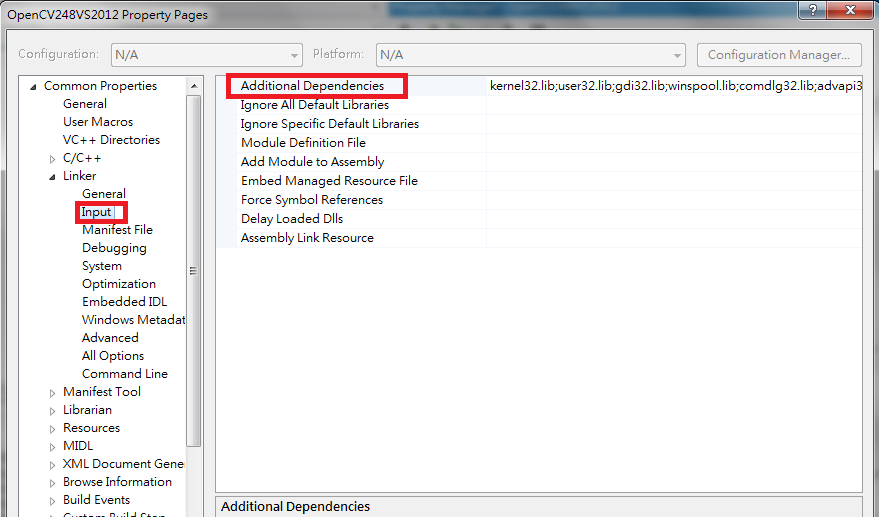Expand the Librarian node
879x517 pixels.
coord(53,411)
